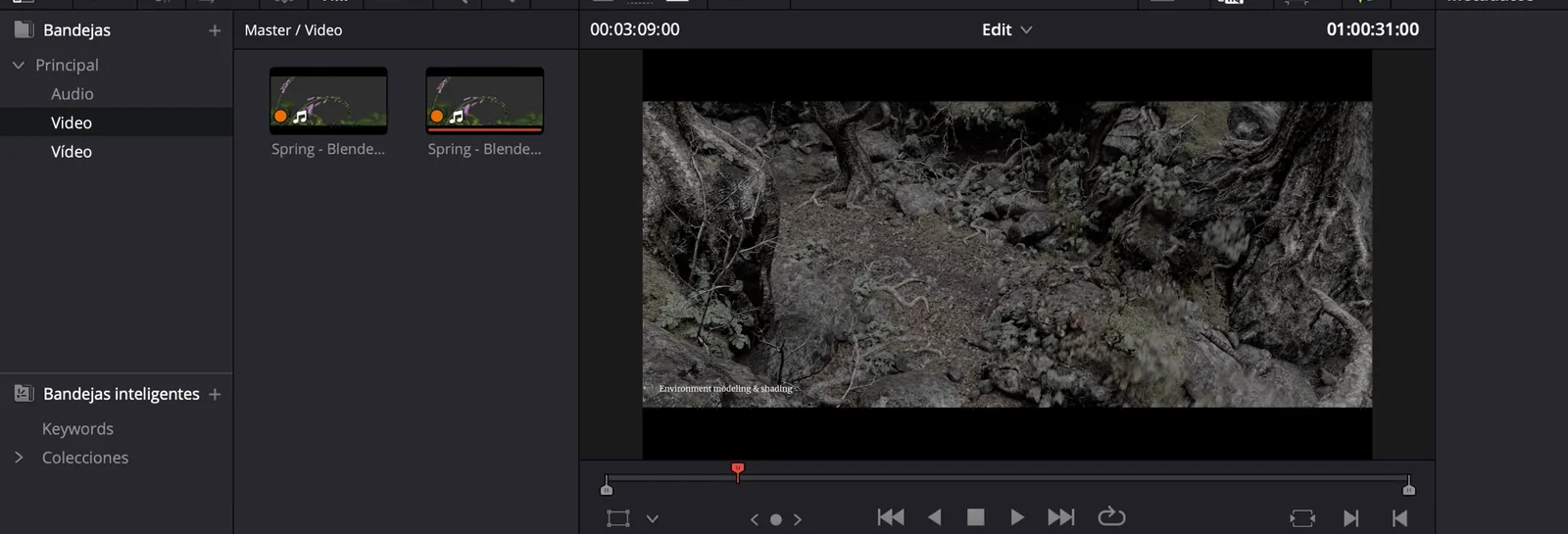The height and width of the screenshot is (534, 1568).
Task: Toggle the Transform overlay tool
Action: pyautogui.click(x=618, y=518)
